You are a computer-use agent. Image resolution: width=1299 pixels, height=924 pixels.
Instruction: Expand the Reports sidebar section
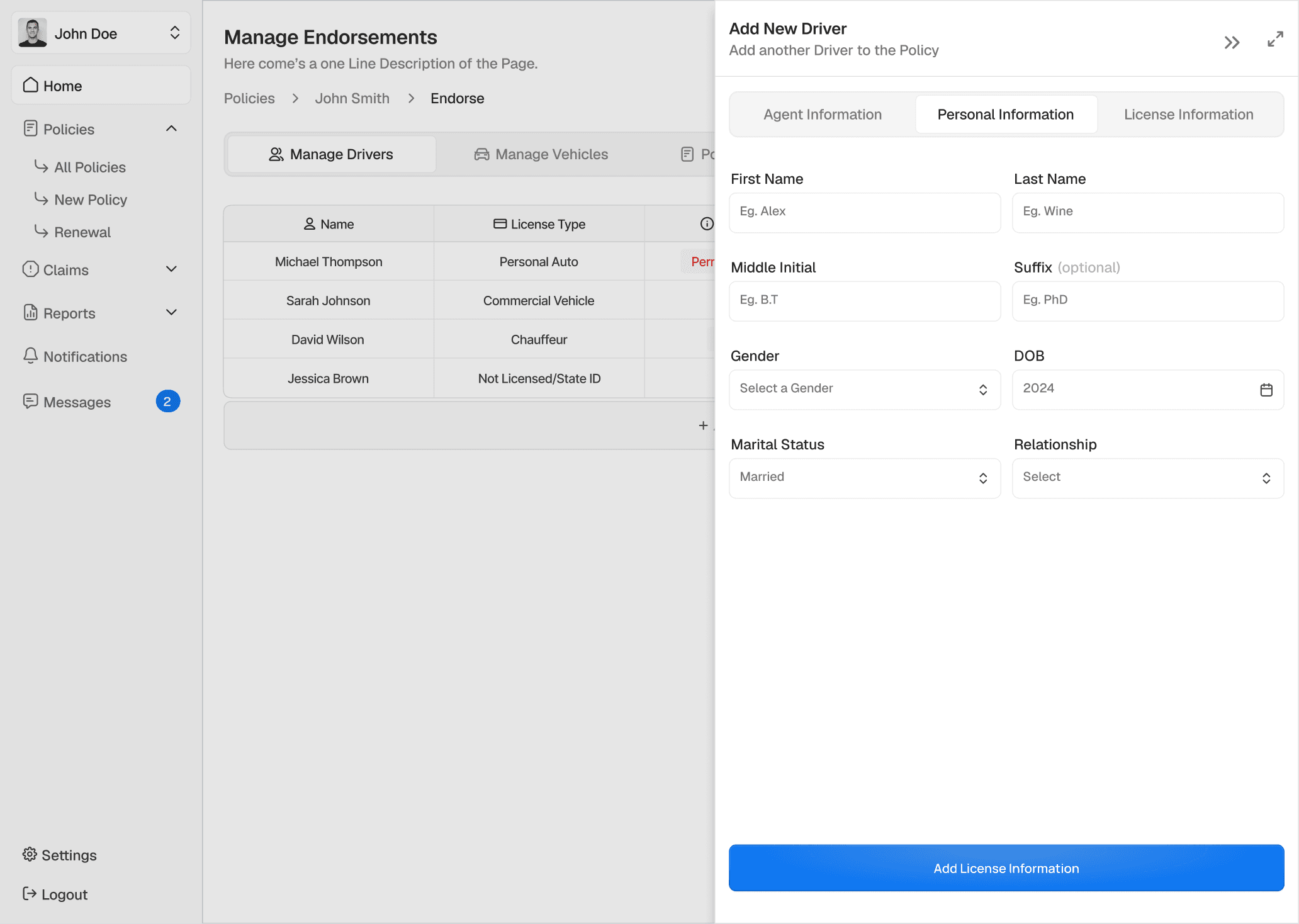pos(171,312)
